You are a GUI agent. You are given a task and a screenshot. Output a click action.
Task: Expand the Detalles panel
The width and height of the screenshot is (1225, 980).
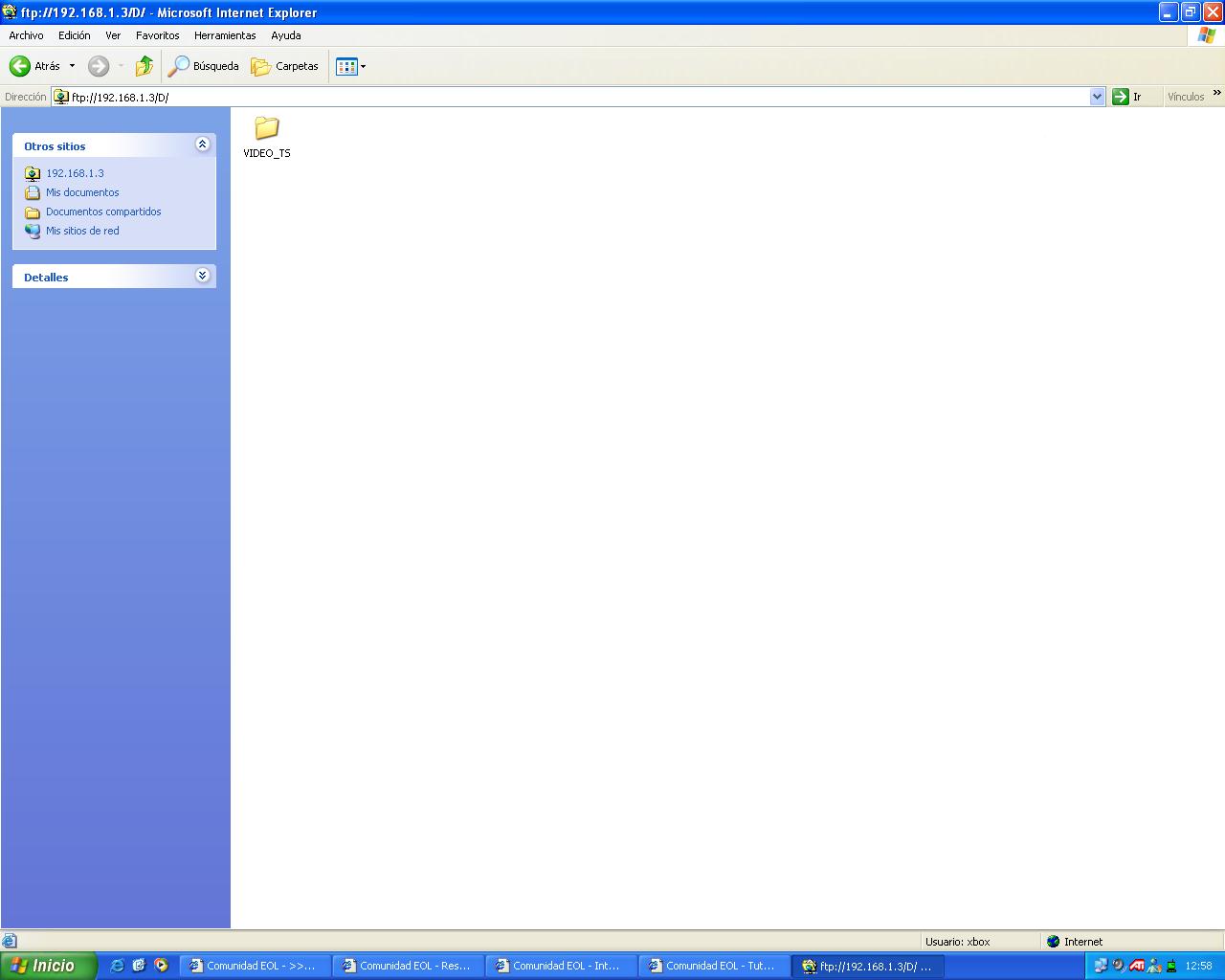[x=202, y=276]
